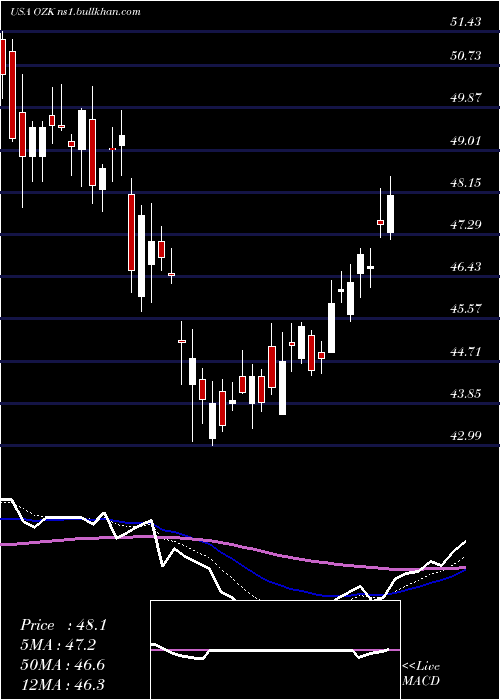
Task: Click the 46.43 price axis label
Action: tap(466, 267)
